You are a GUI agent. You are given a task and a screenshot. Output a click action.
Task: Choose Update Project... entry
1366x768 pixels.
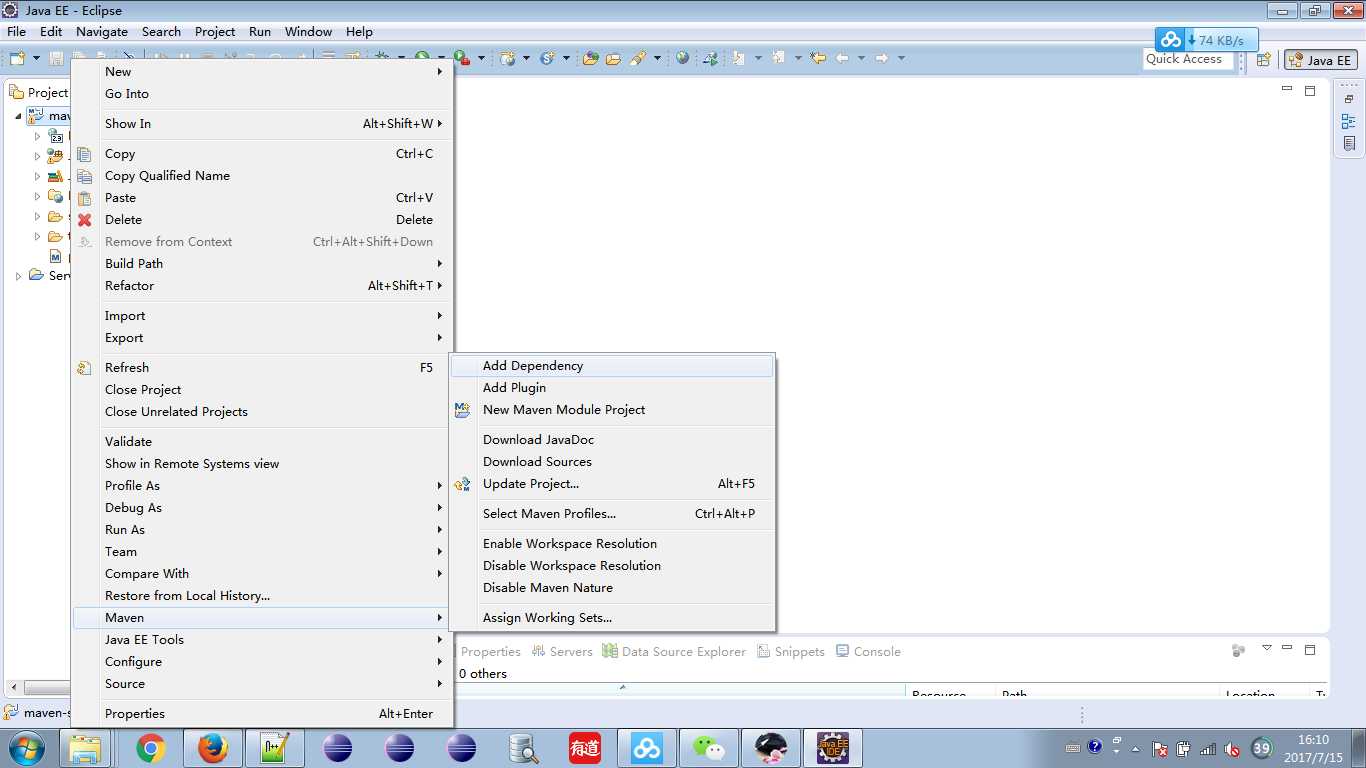tap(612, 484)
